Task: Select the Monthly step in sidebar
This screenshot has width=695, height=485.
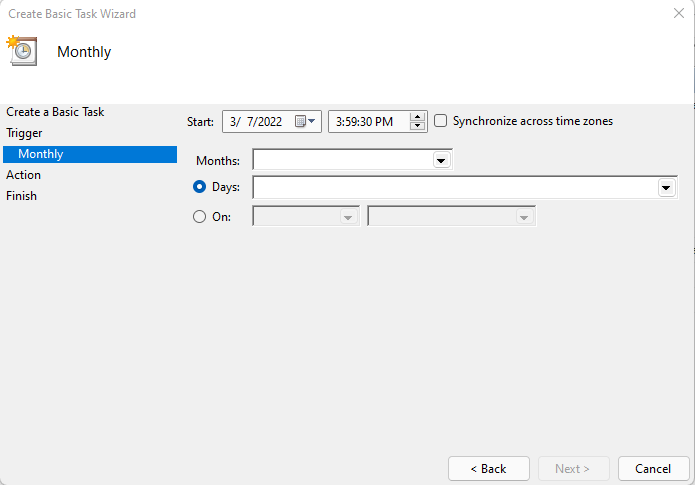Action: point(90,154)
